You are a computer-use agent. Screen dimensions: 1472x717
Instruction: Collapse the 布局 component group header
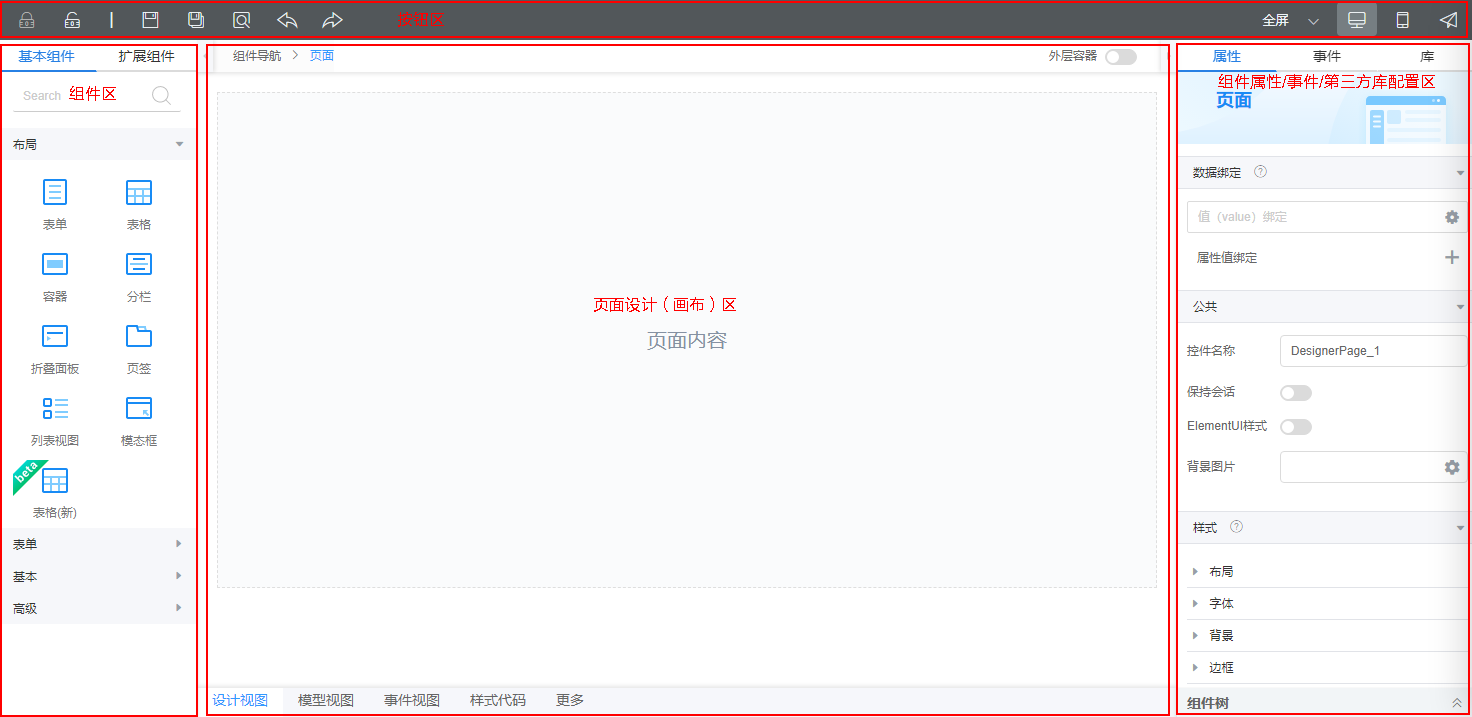98,144
